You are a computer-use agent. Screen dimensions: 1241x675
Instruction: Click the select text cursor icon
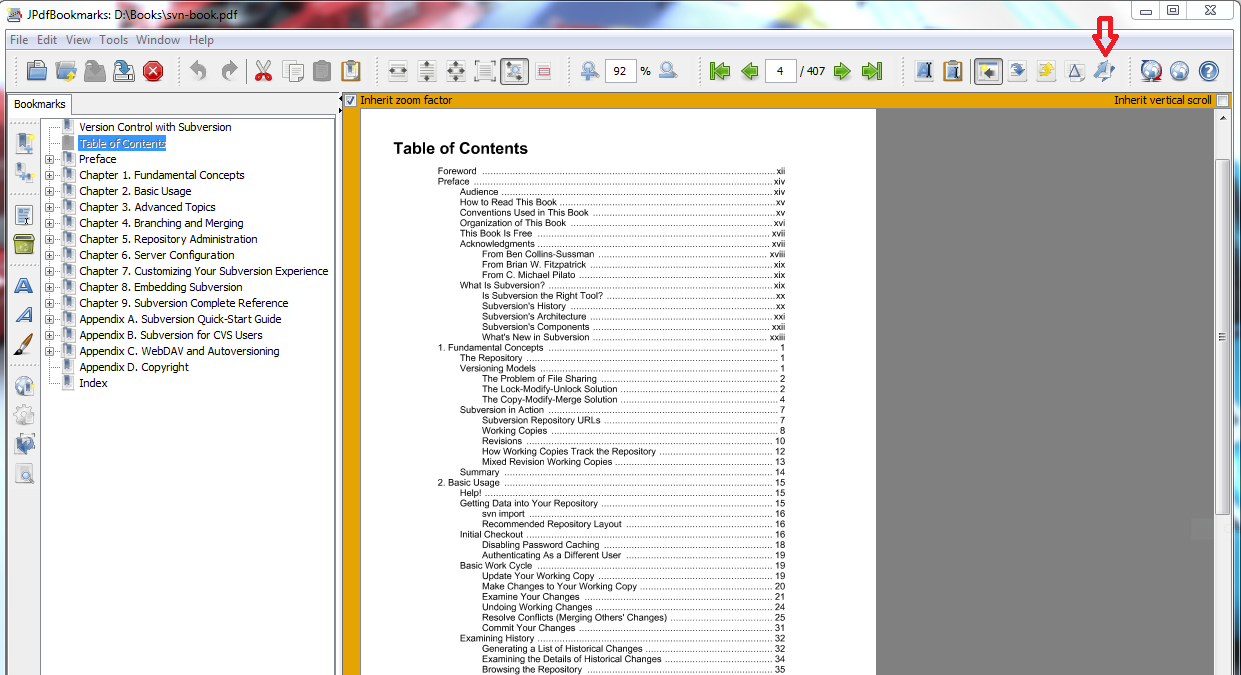coord(924,71)
